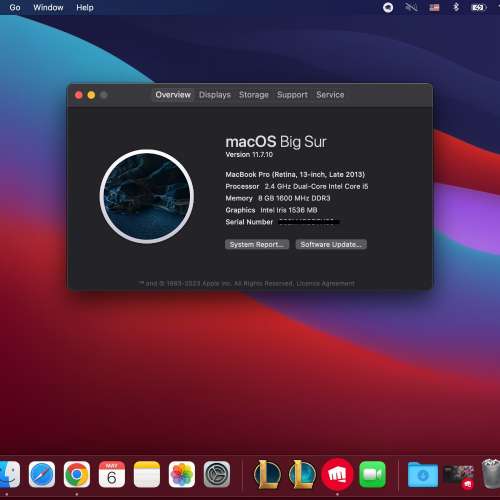Open the red Riot Client fist icon
The width and height of the screenshot is (500, 500).
coord(337,474)
